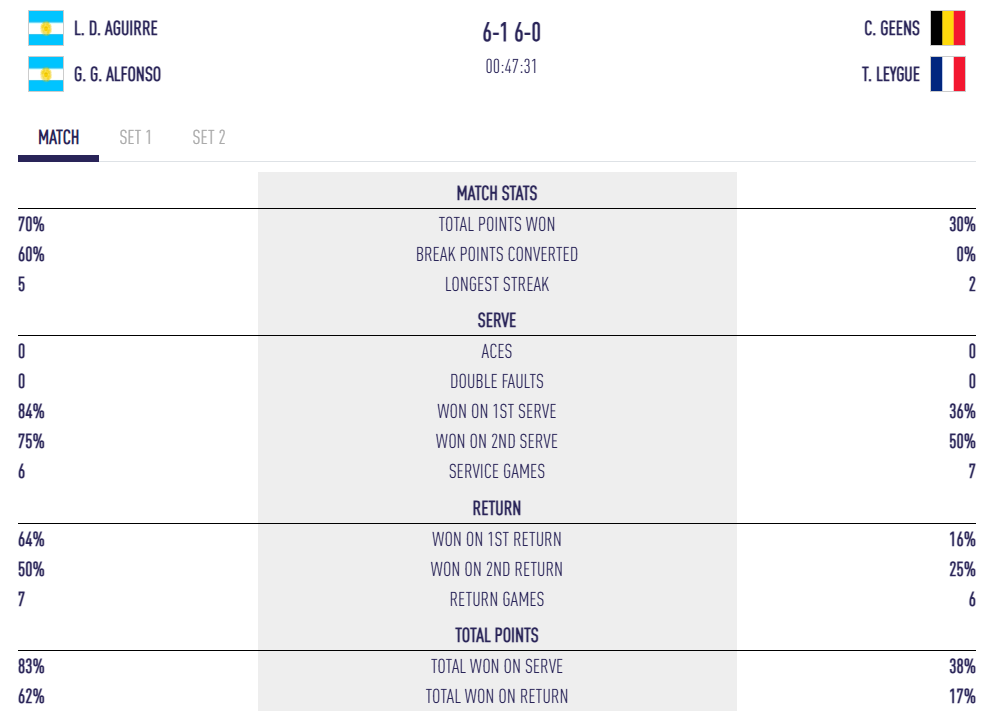Image resolution: width=991 pixels, height=726 pixels.
Task: Switch to the MATCH tab
Action: pyautogui.click(x=59, y=137)
